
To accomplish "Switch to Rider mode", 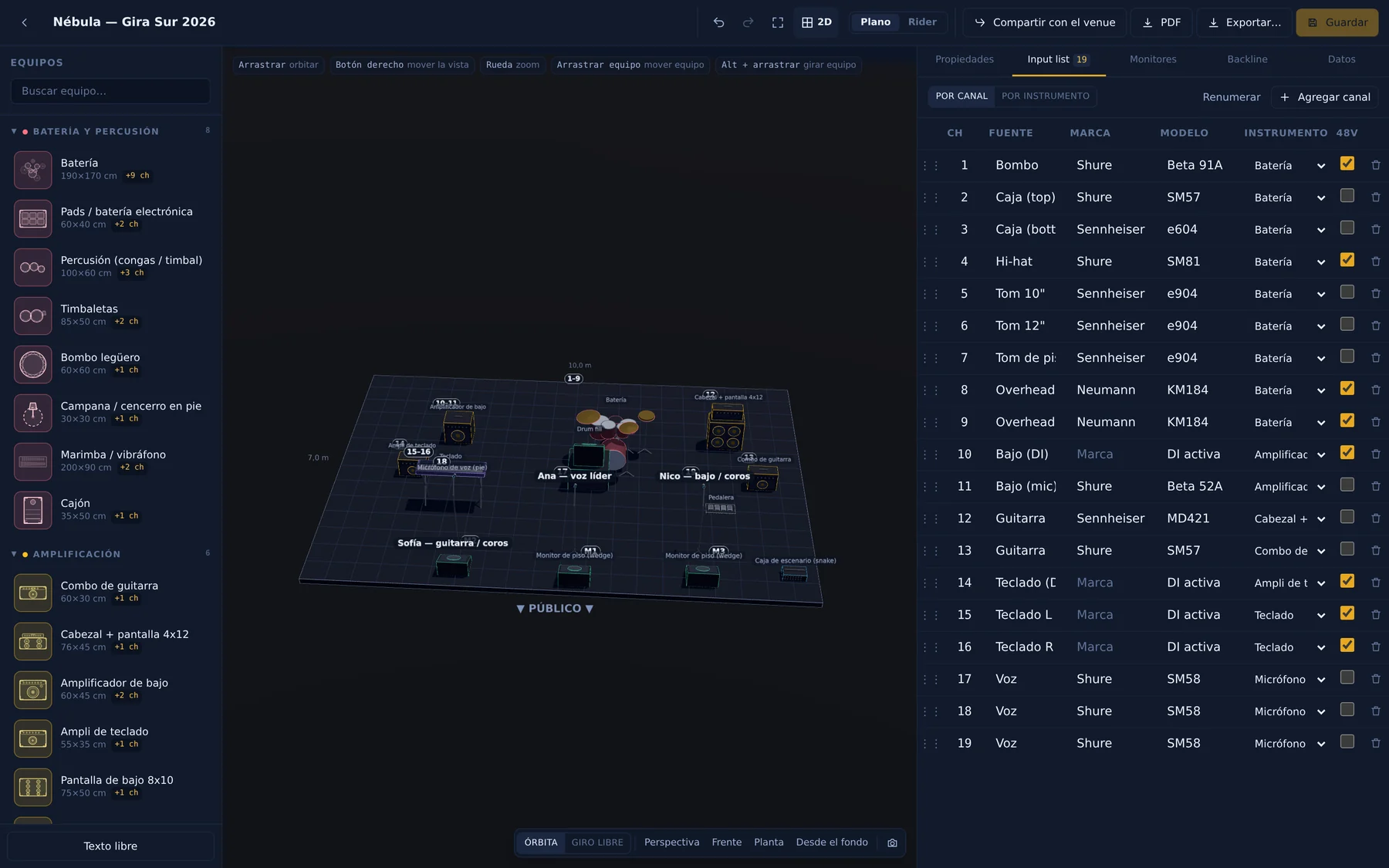I will tap(922, 22).
